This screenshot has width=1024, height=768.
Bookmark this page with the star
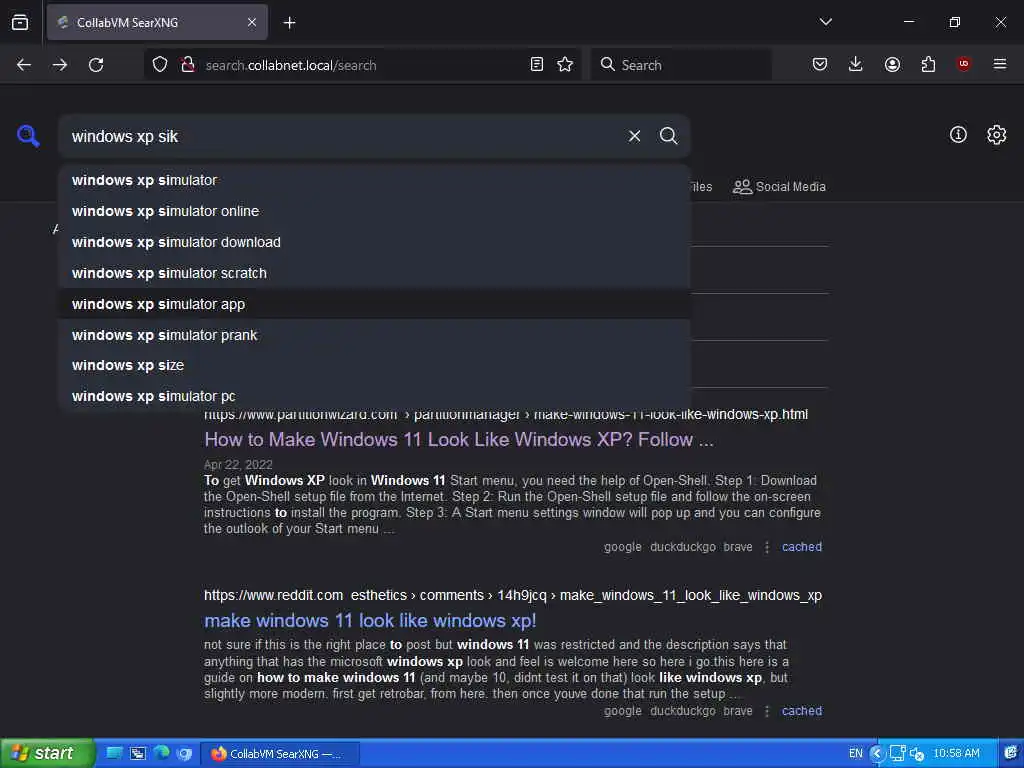[565, 64]
